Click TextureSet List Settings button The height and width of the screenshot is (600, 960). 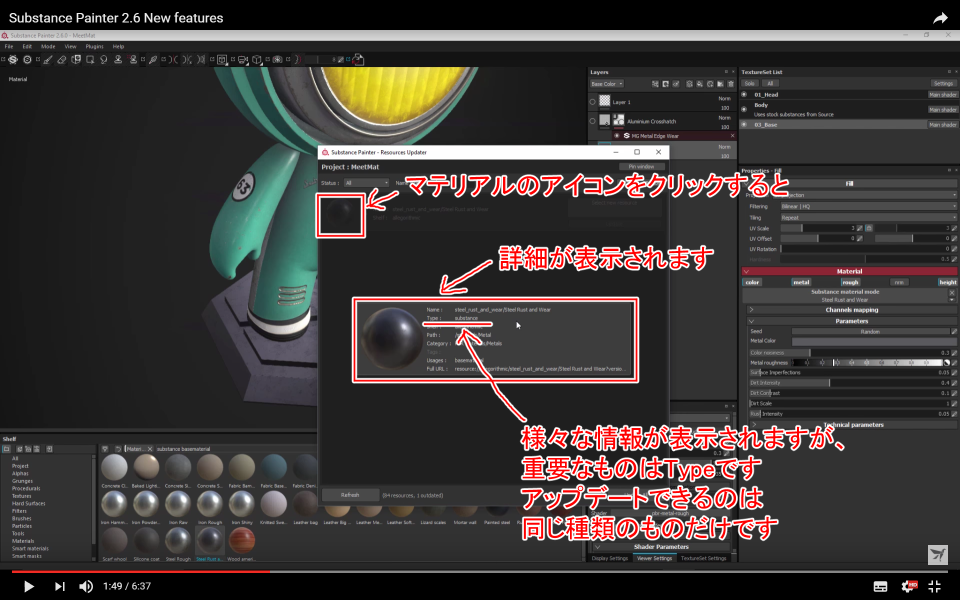point(943,84)
